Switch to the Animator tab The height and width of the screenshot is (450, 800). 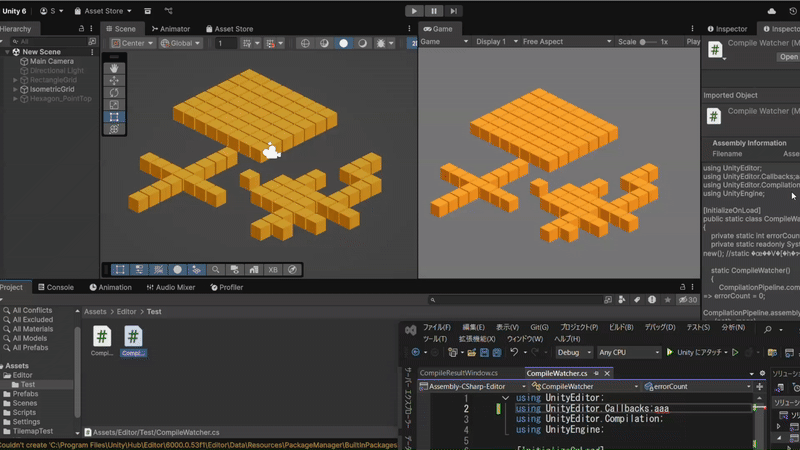click(170, 29)
